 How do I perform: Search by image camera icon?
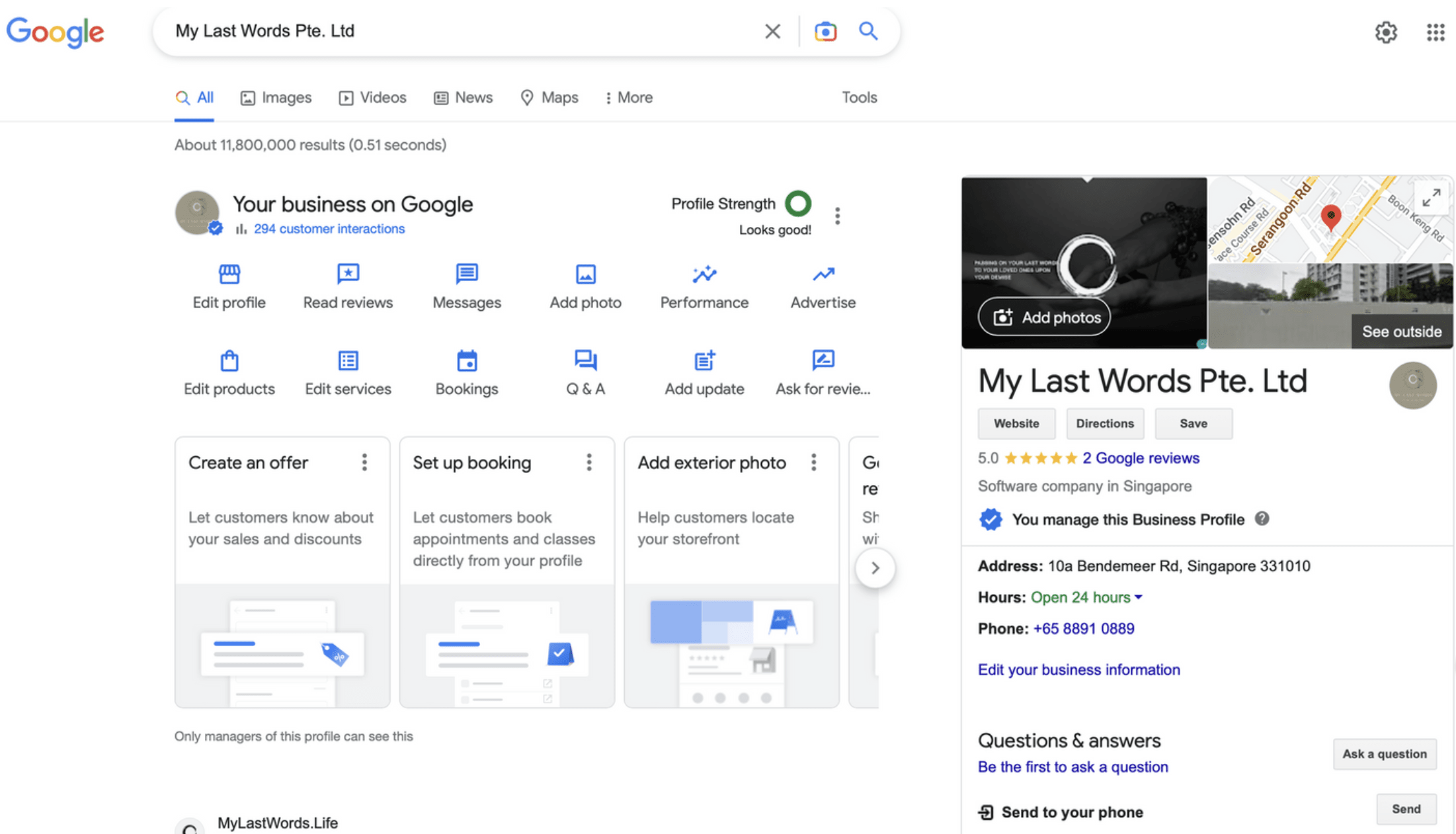[825, 31]
